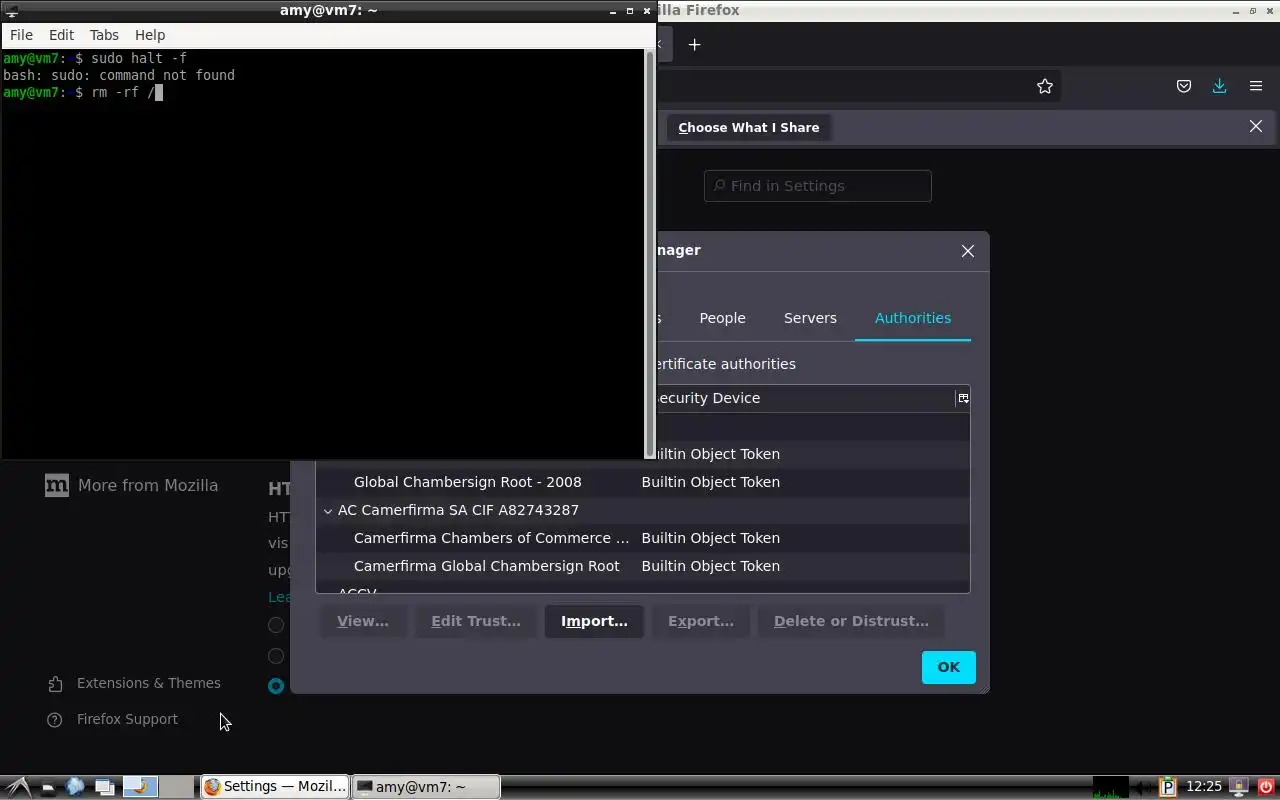Click the Import... button
This screenshot has height=800, width=1280.
click(594, 621)
